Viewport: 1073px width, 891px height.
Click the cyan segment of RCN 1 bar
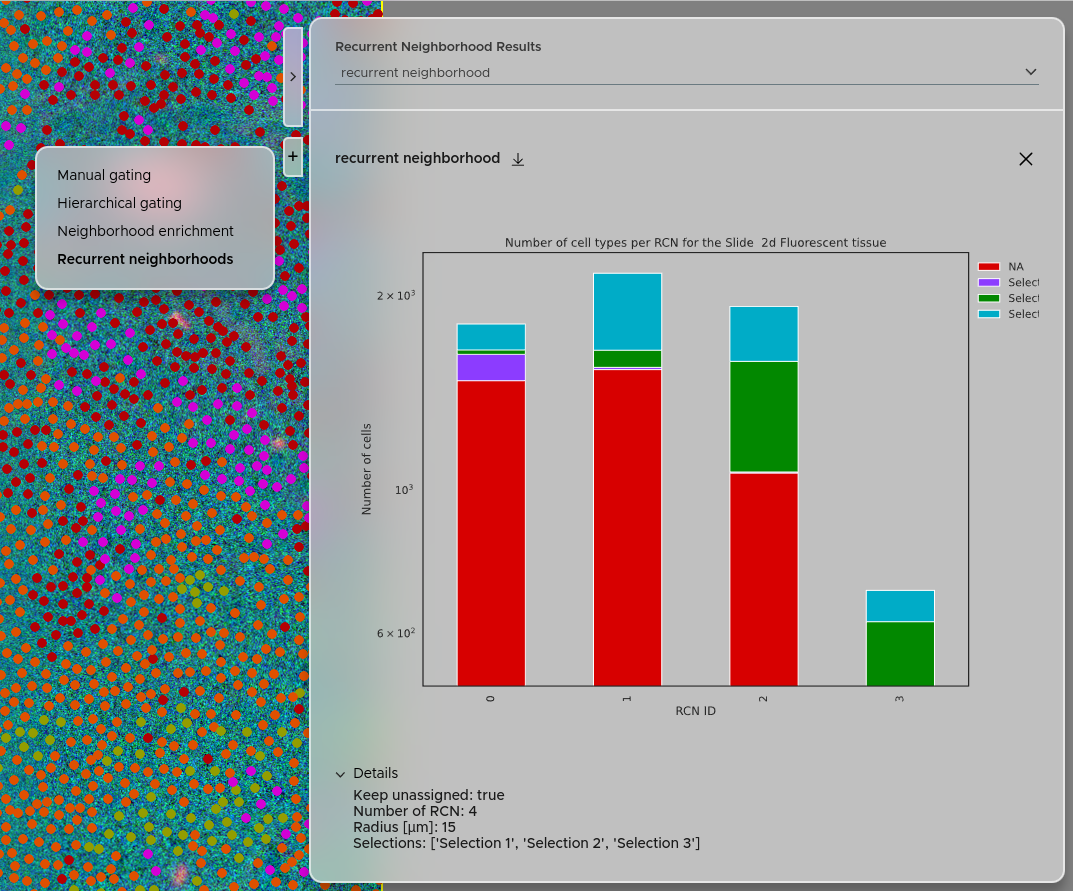click(627, 311)
